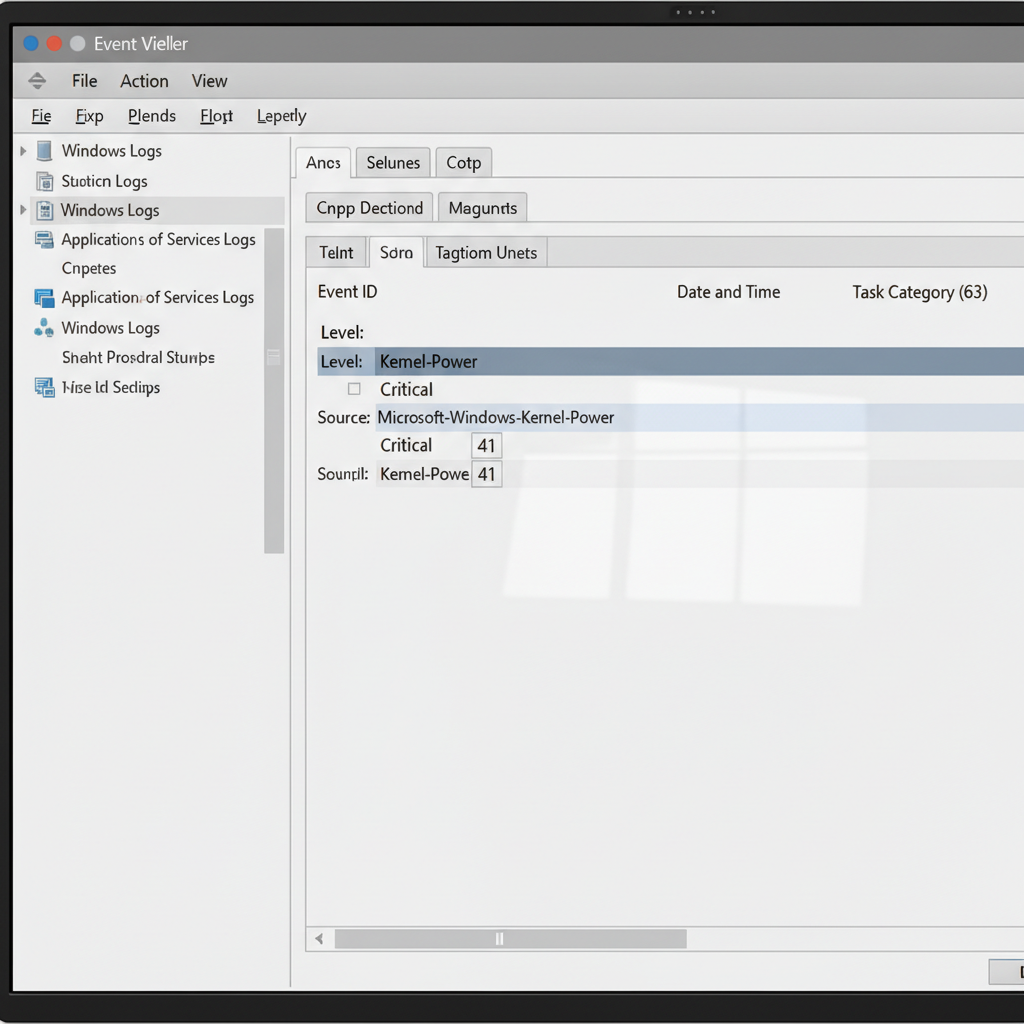Click the horizontal scrollbar thumb
The image size is (1024, 1024).
click(510, 939)
